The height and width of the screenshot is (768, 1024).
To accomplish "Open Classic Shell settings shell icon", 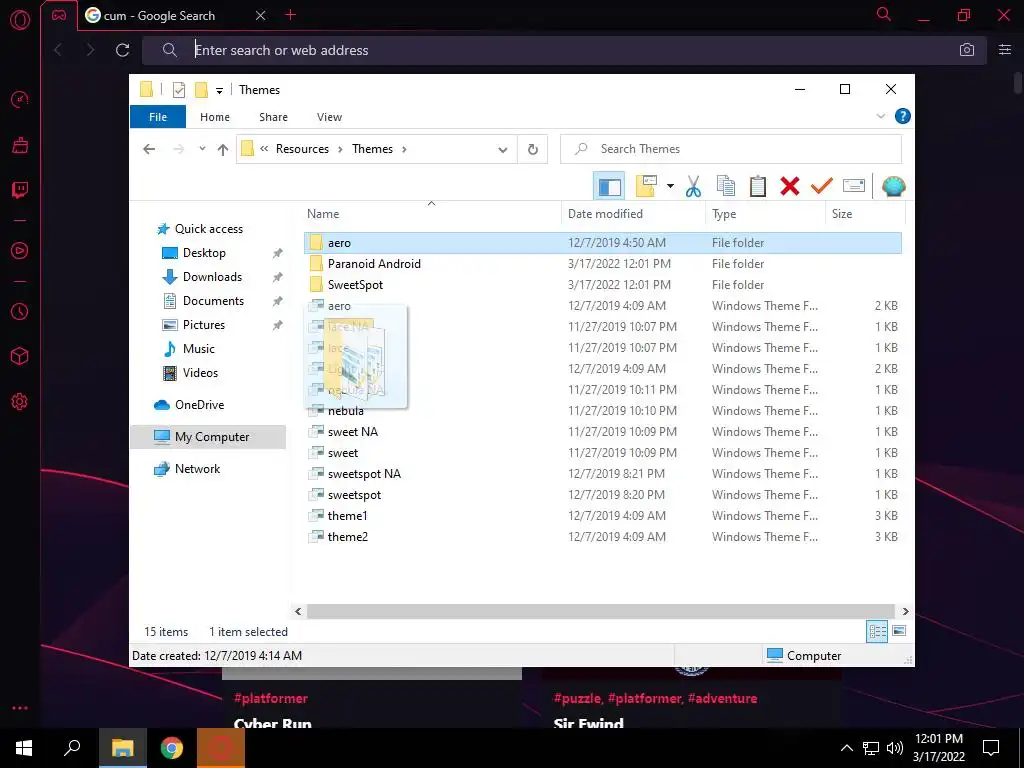I will 893,187.
